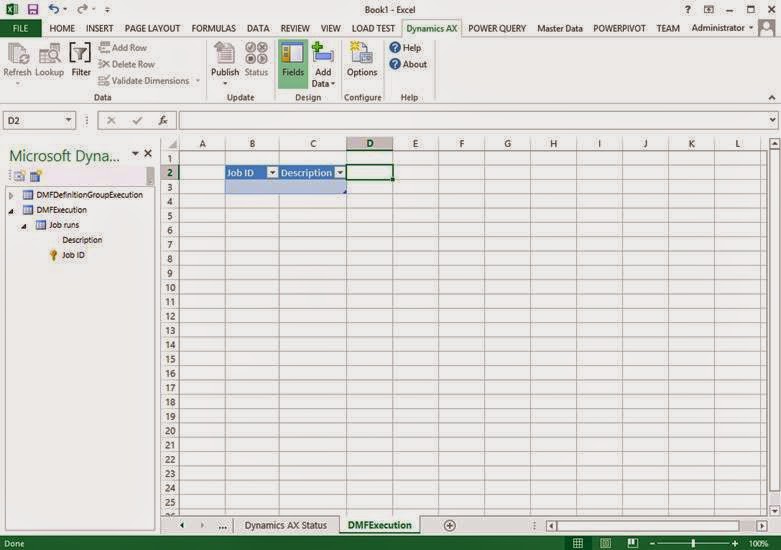Click the Select All corner button

(171, 144)
